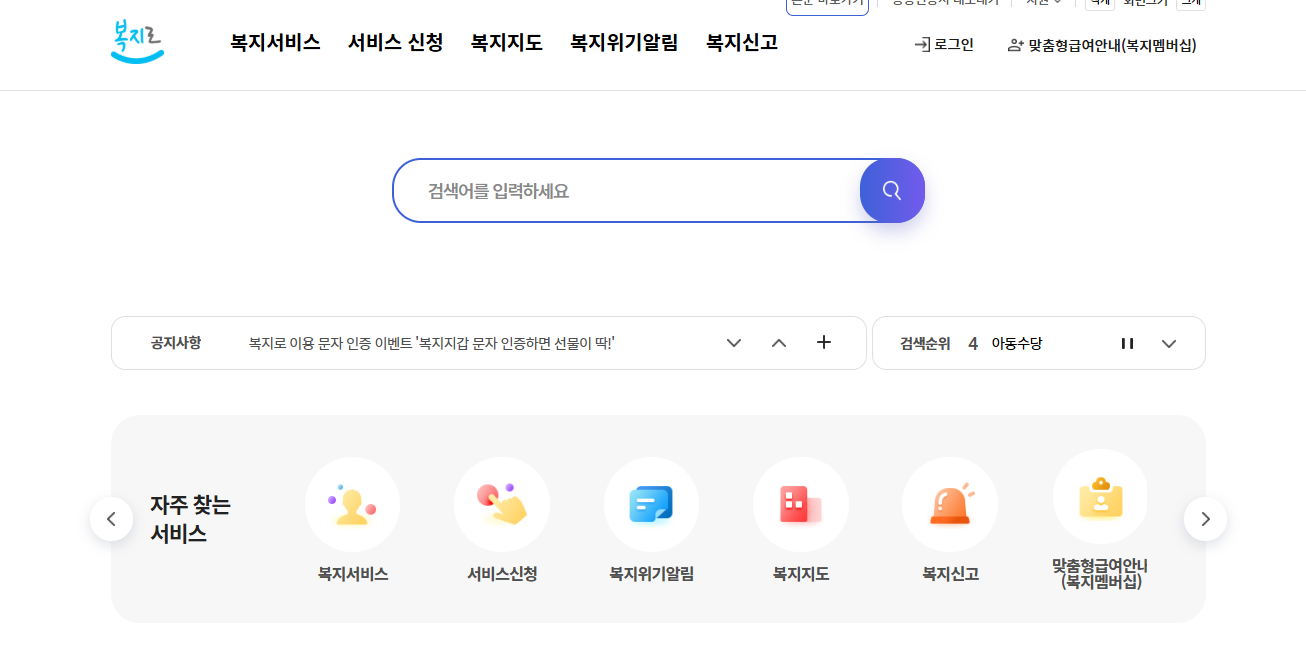Click the 공지사항 label

click(176, 343)
